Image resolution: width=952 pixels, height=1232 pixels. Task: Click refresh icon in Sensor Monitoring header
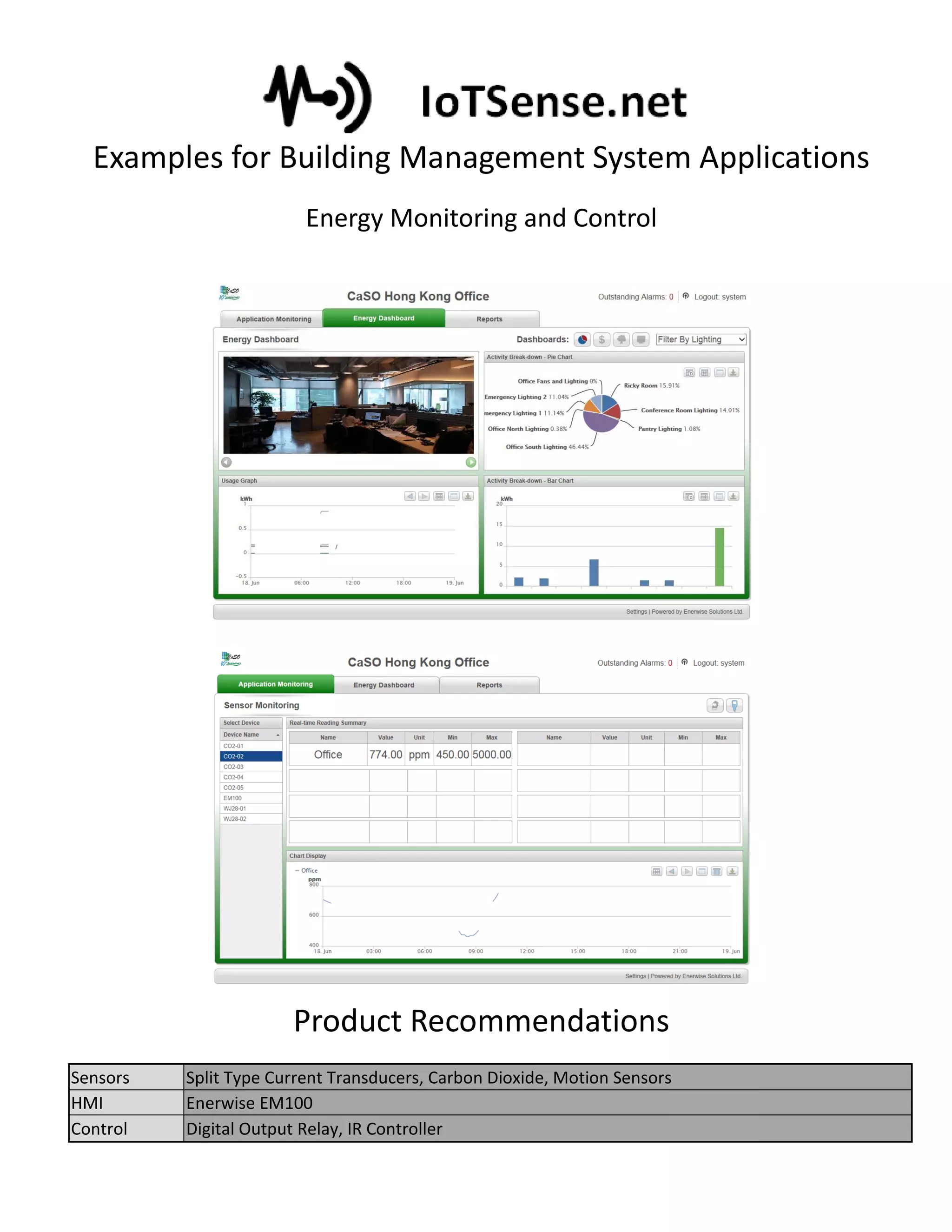tap(715, 705)
